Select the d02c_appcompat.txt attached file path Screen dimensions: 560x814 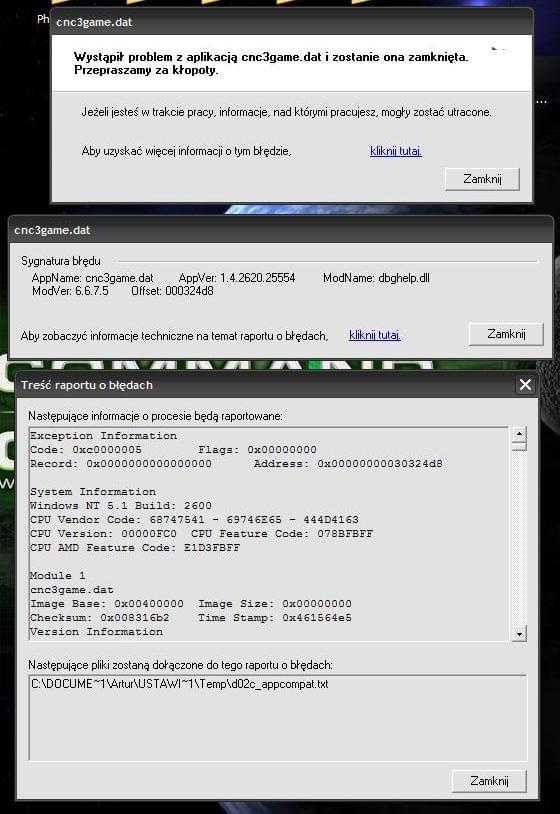pos(180,684)
